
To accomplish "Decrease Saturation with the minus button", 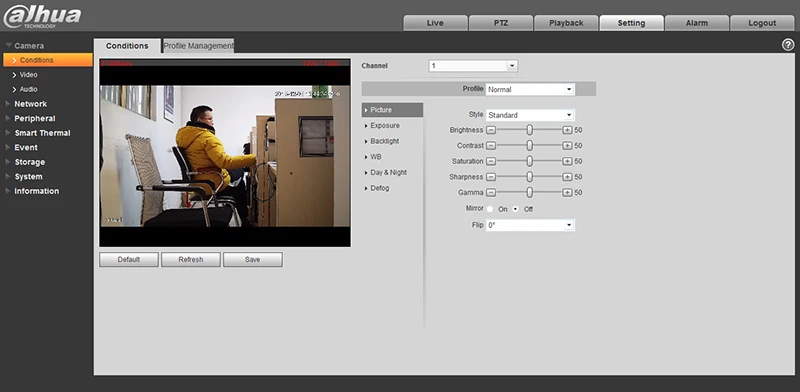I will click(x=490, y=161).
